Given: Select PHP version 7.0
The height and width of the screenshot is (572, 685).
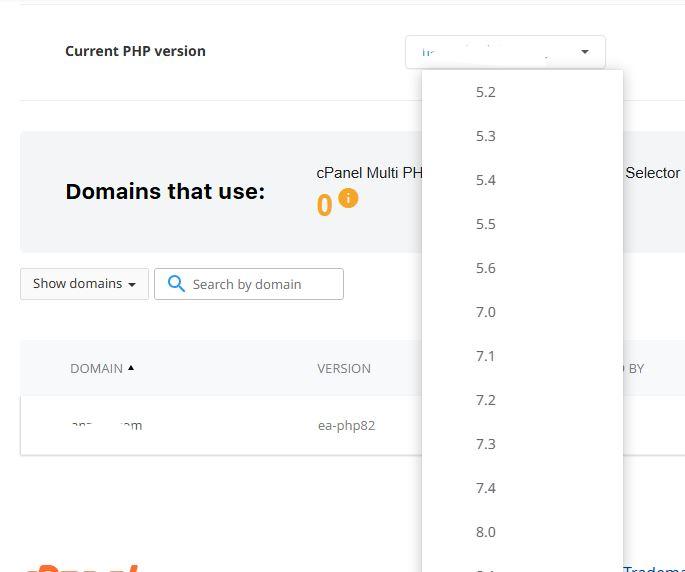Looking at the screenshot, I should pos(486,312).
